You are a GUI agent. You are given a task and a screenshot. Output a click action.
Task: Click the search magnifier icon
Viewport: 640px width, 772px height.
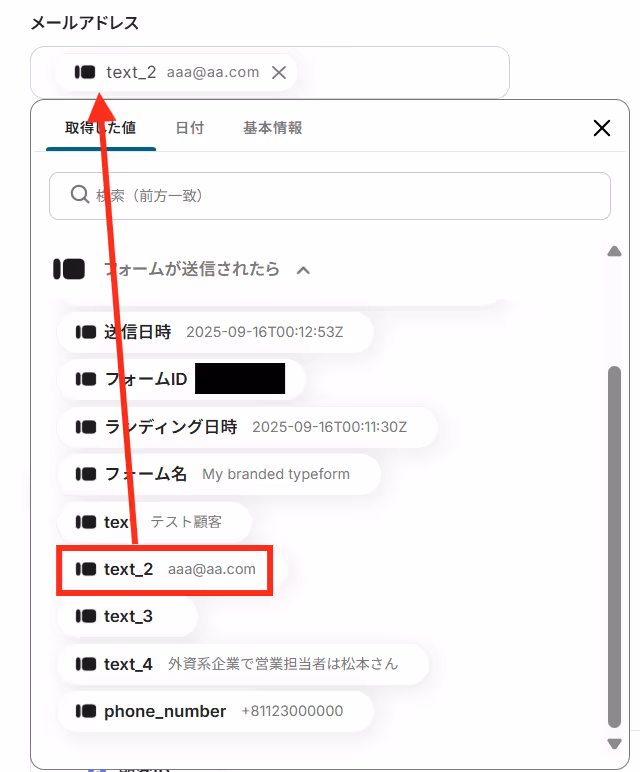click(x=79, y=194)
